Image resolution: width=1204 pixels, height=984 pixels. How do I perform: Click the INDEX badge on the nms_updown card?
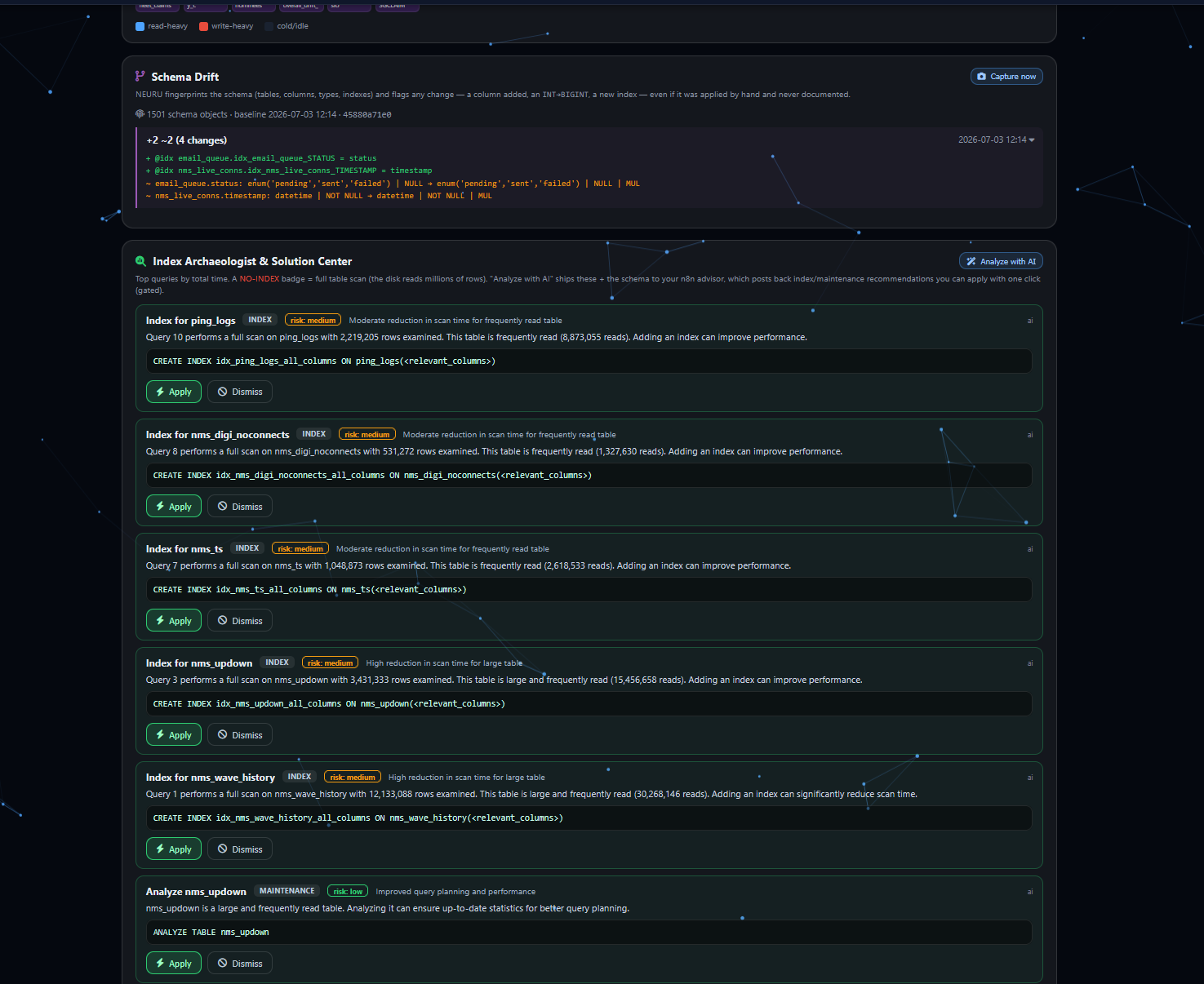278,663
